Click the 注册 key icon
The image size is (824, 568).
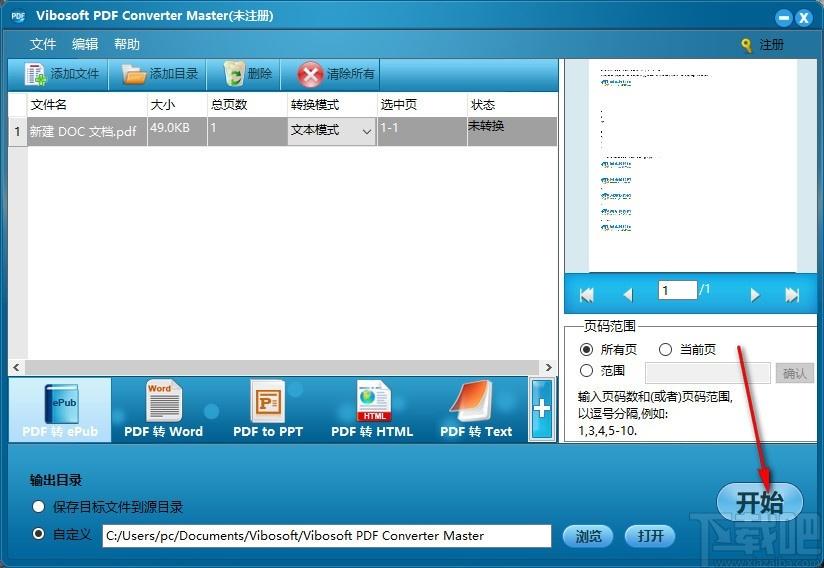coord(746,46)
